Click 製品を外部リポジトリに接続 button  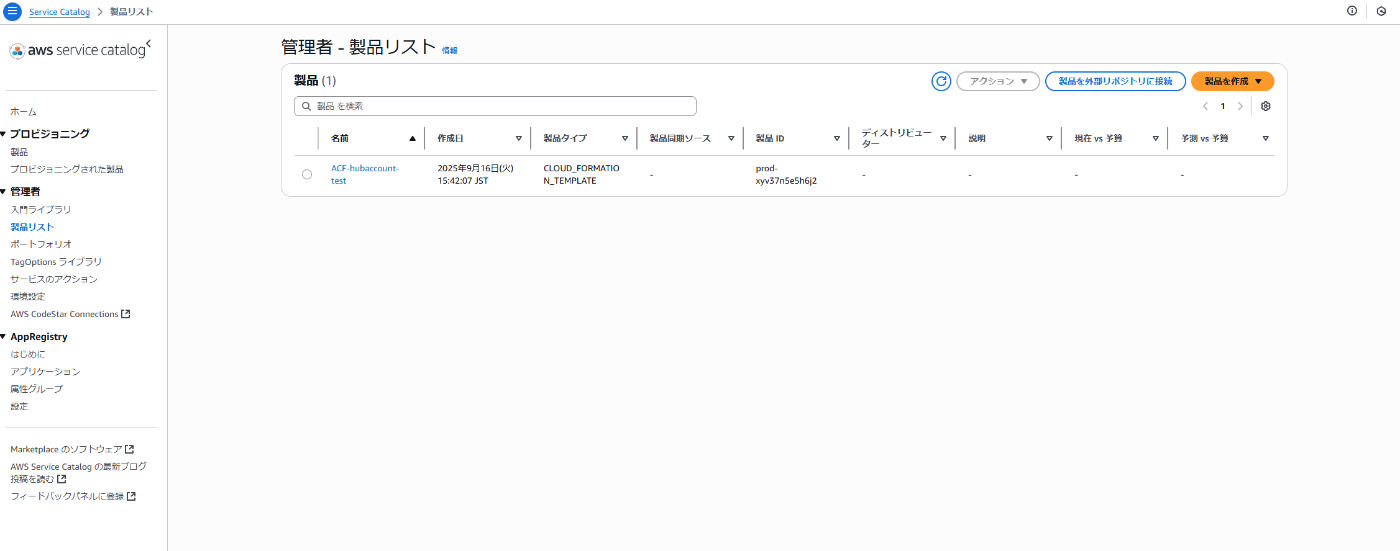coord(1115,81)
